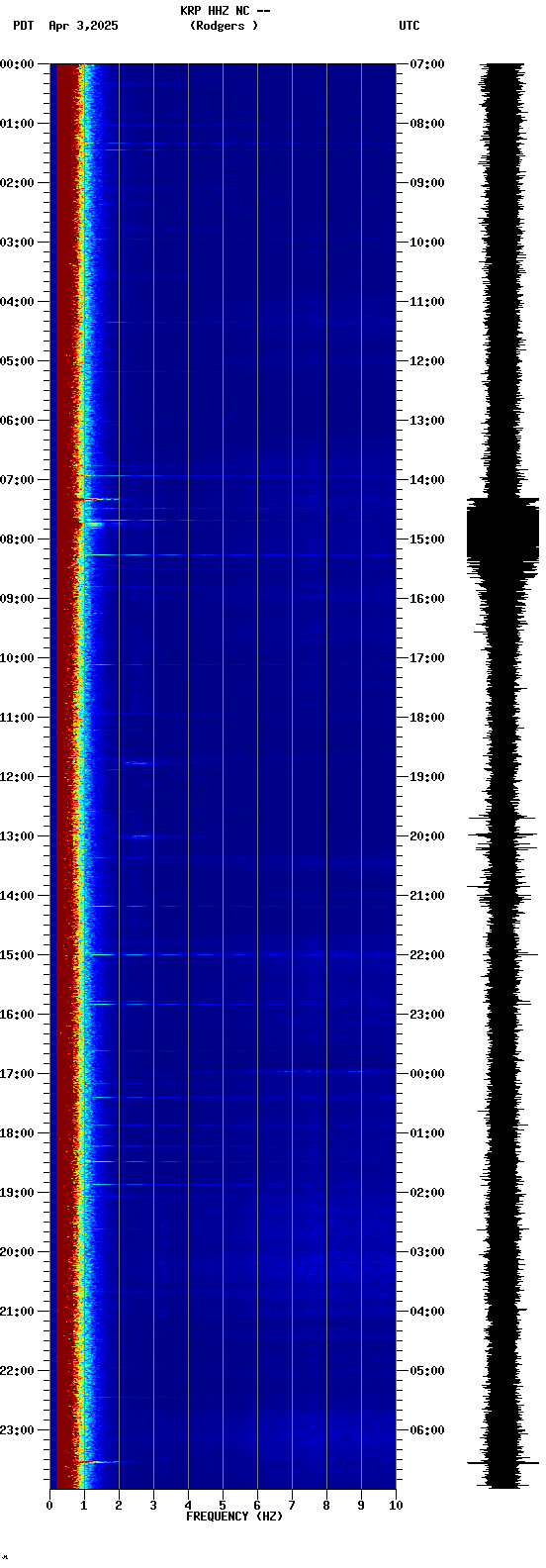Click the spectrogram streak near 12:00 PDT at 2-3 Hz

pos(136,763)
